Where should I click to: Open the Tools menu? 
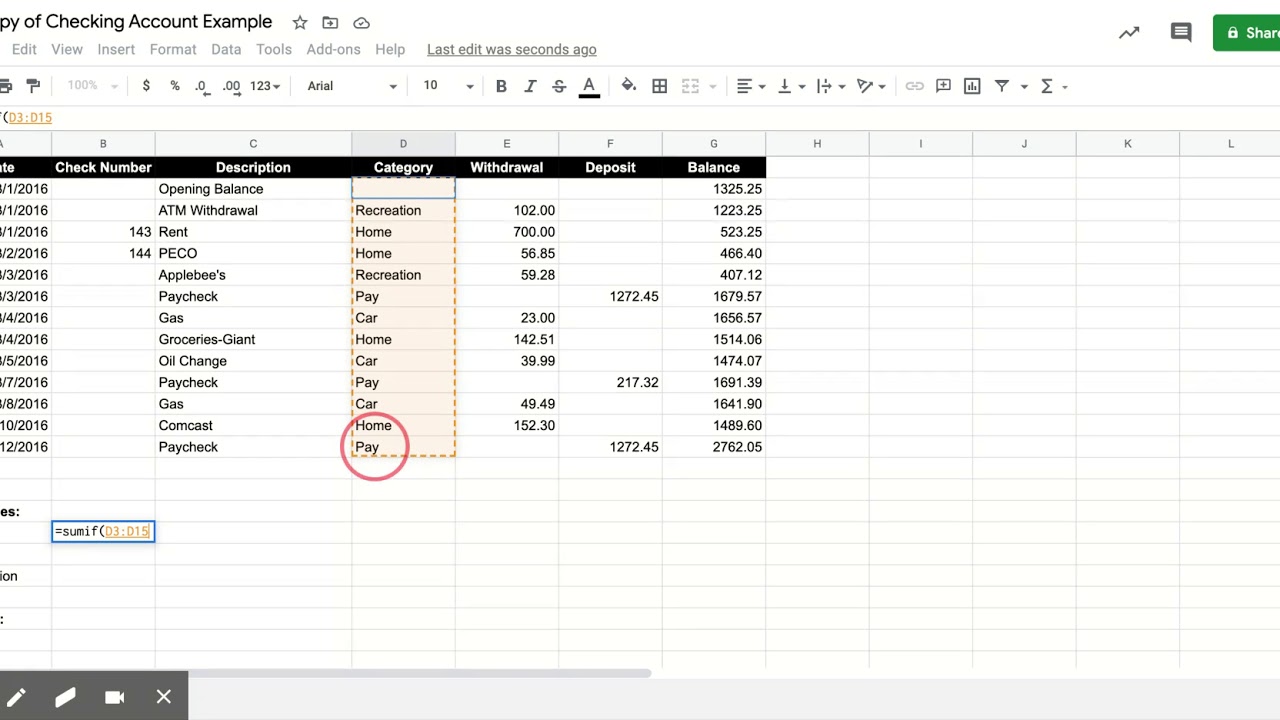coord(274,49)
